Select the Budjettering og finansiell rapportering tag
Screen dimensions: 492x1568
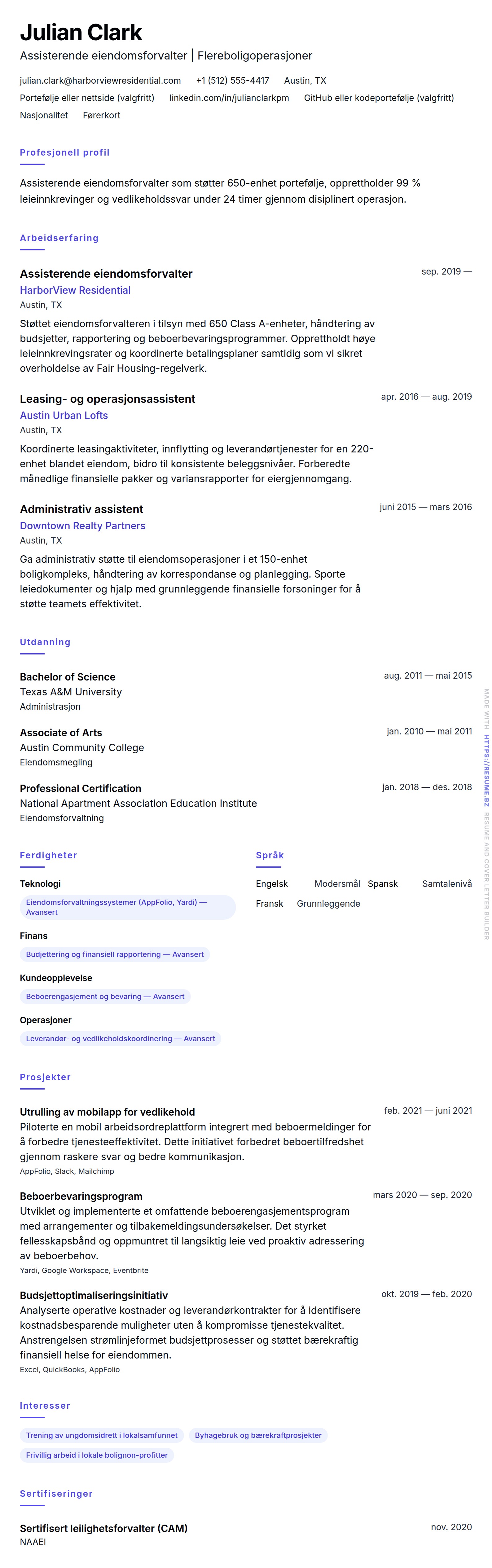tap(114, 954)
